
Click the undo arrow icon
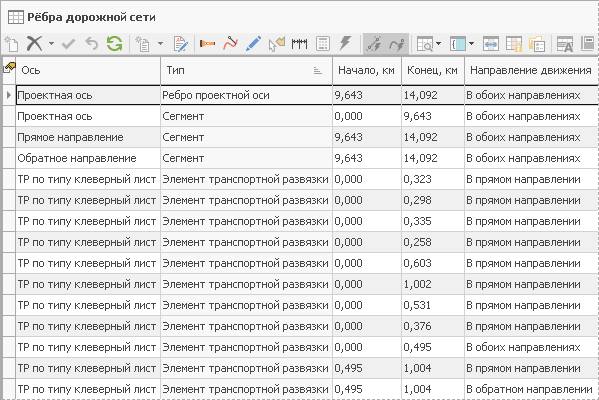tap(92, 44)
